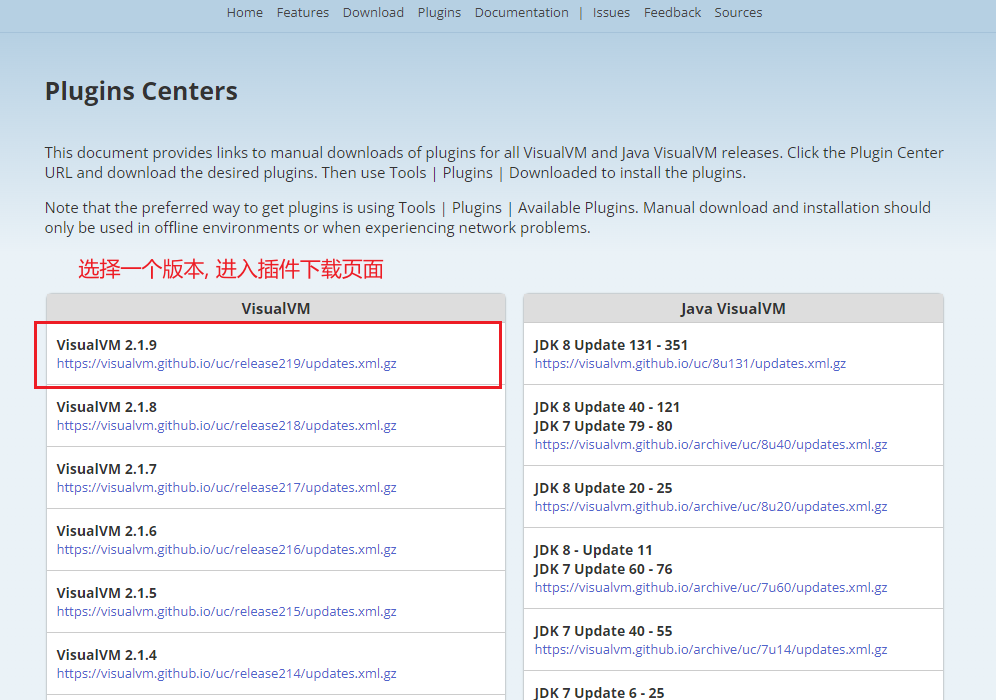
Task: Visit the Issues page
Action: point(611,13)
